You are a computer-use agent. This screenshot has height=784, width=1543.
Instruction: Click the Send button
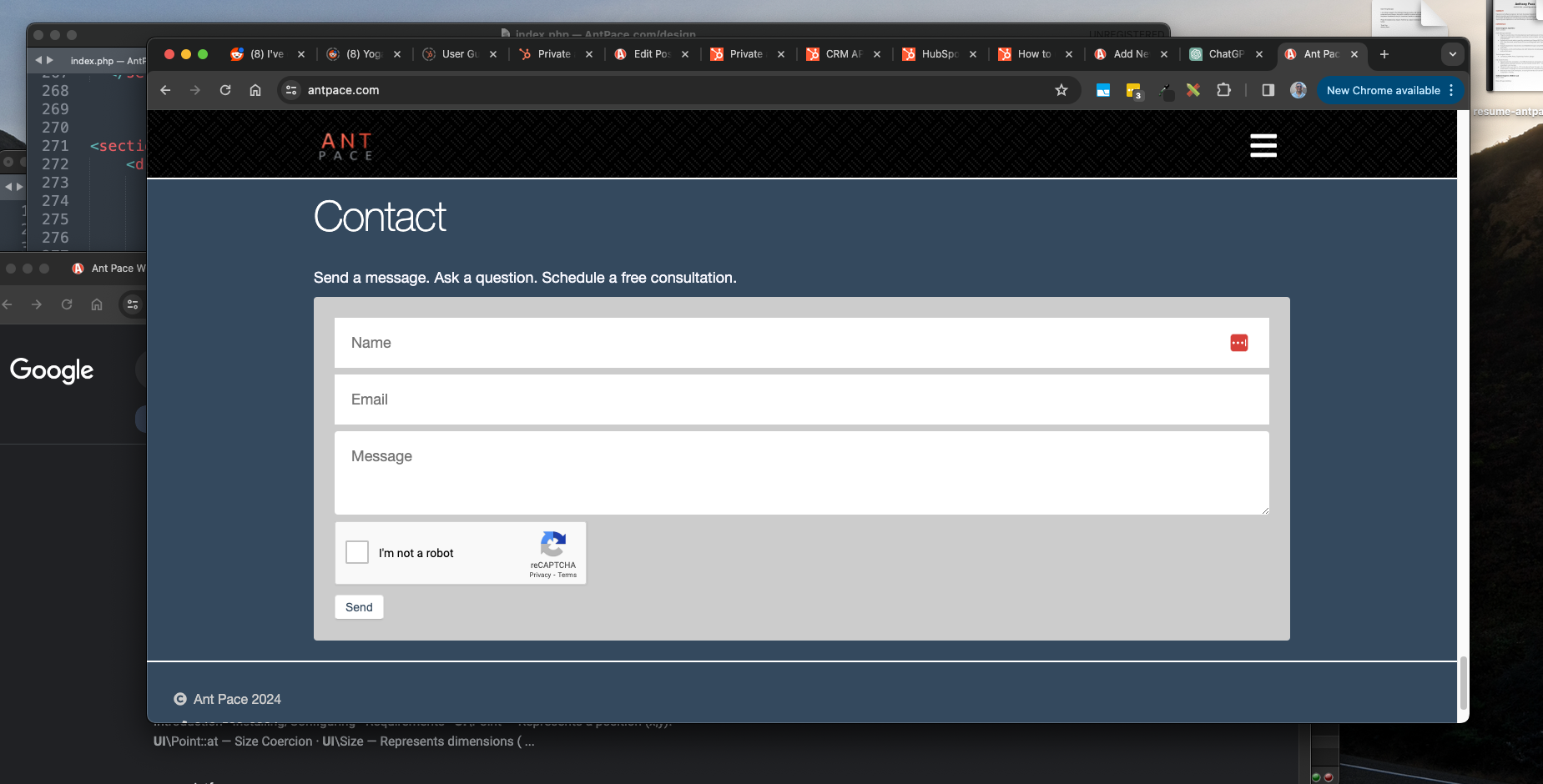[359, 607]
